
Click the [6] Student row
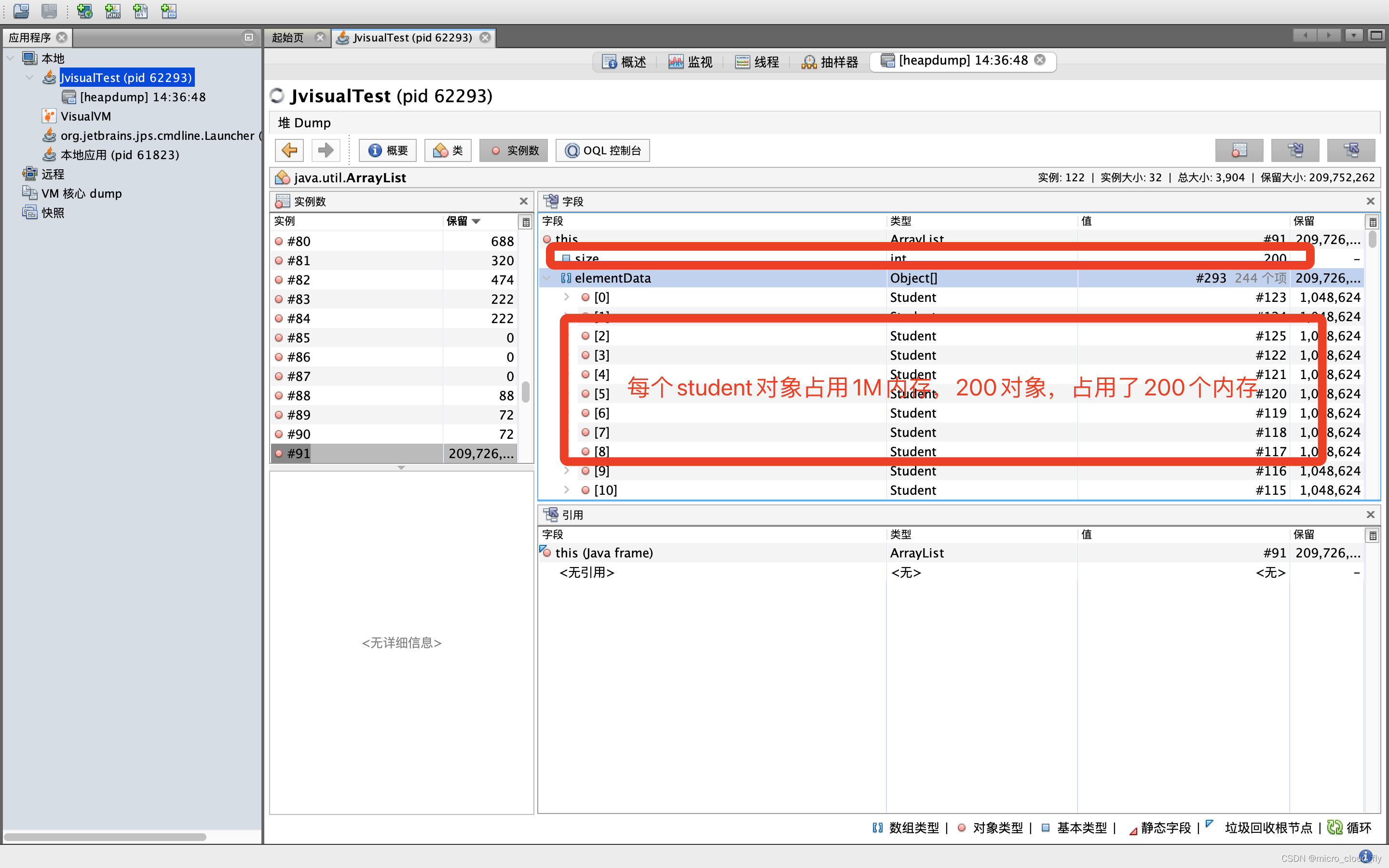click(951, 413)
